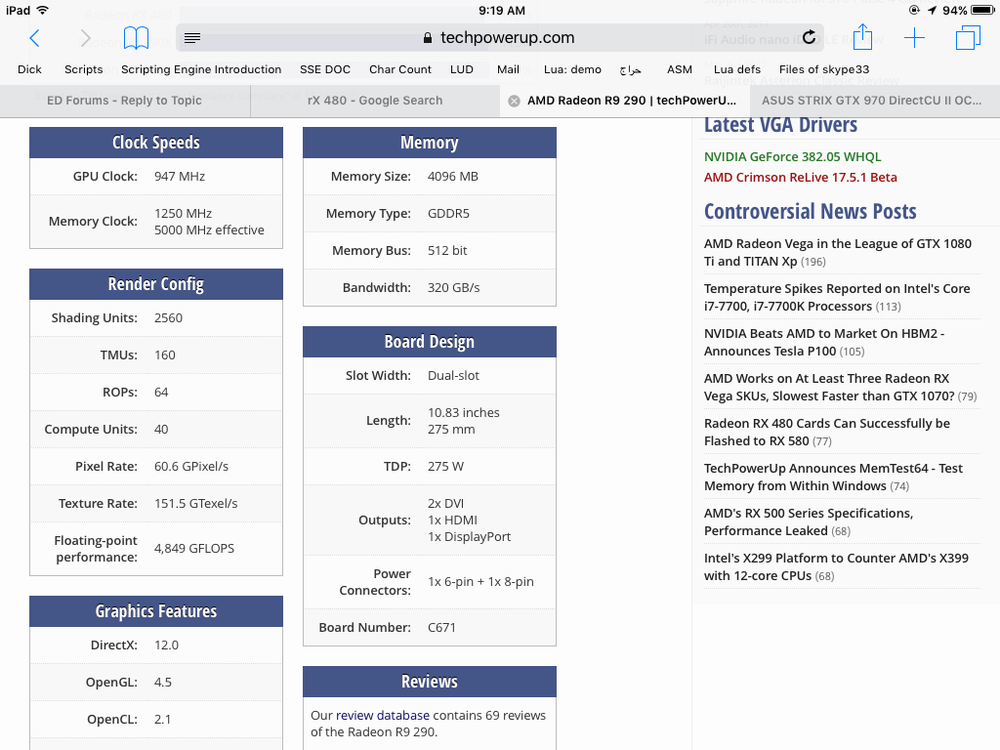The height and width of the screenshot is (750, 1000).
Task: Open the SSE DOC bookmark
Action: [325, 69]
